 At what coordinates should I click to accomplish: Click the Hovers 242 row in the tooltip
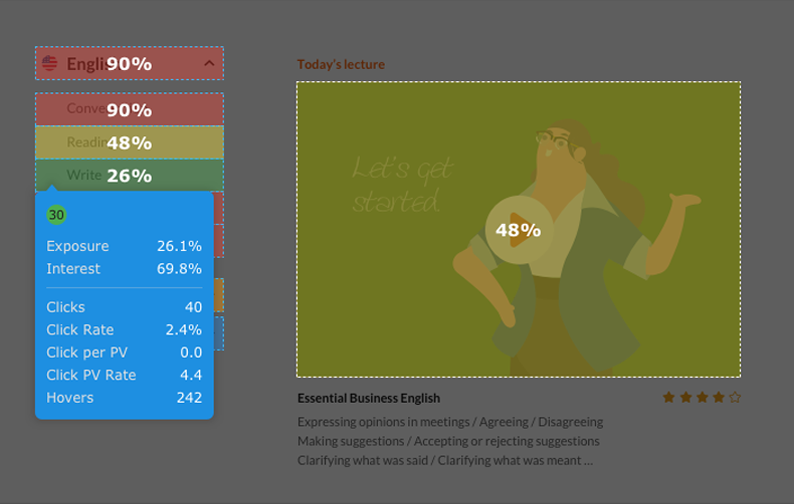[124, 398]
